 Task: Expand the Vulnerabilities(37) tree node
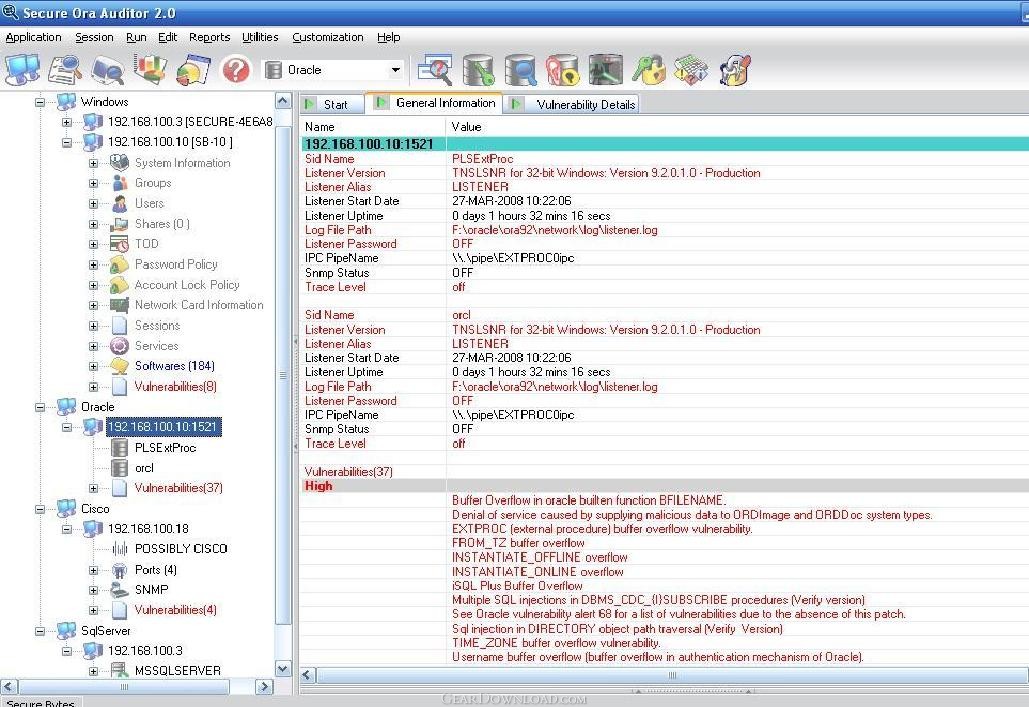(93, 488)
